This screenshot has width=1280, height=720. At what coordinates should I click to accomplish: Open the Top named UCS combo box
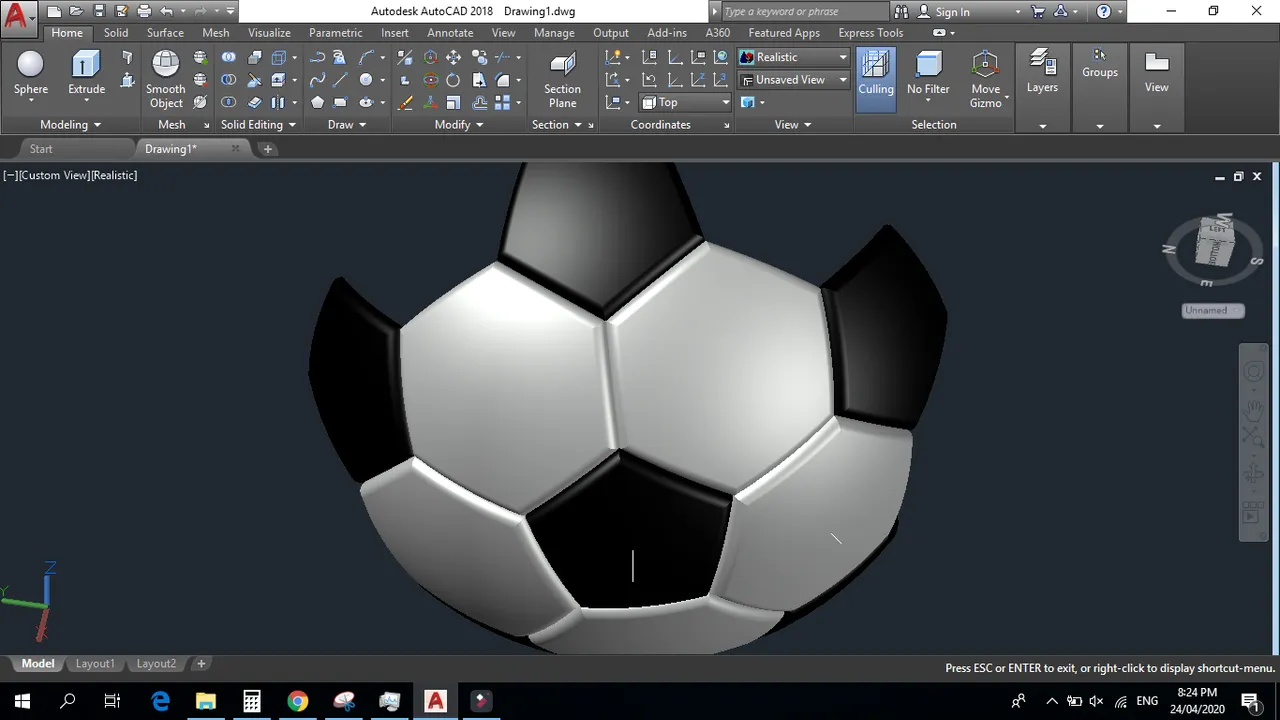[x=686, y=102]
